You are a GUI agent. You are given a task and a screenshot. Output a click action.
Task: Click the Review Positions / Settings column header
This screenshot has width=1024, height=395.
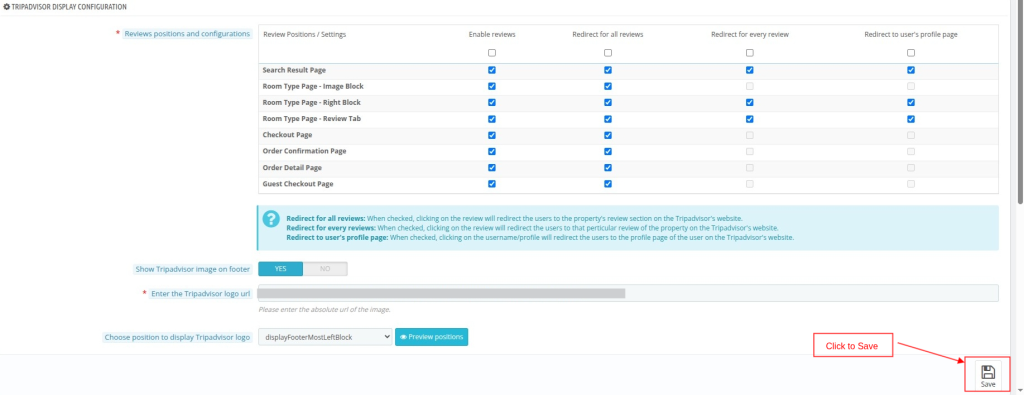304,35
